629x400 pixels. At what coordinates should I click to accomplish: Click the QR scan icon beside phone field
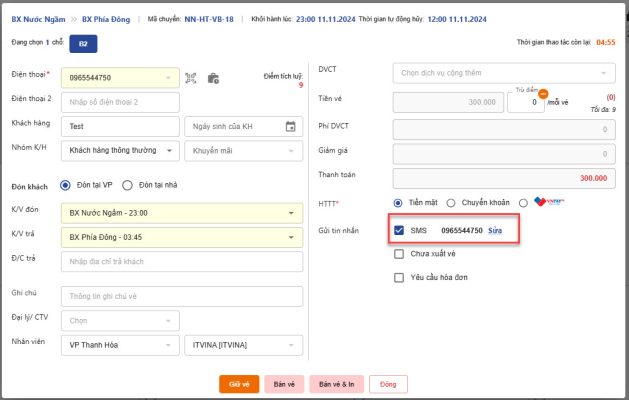[x=192, y=78]
